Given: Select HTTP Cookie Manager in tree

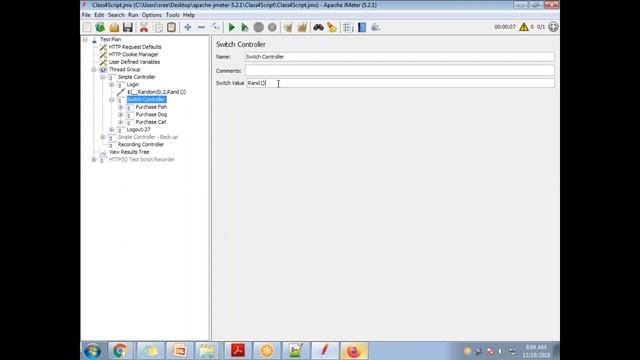Looking at the screenshot, I should tap(133, 54).
